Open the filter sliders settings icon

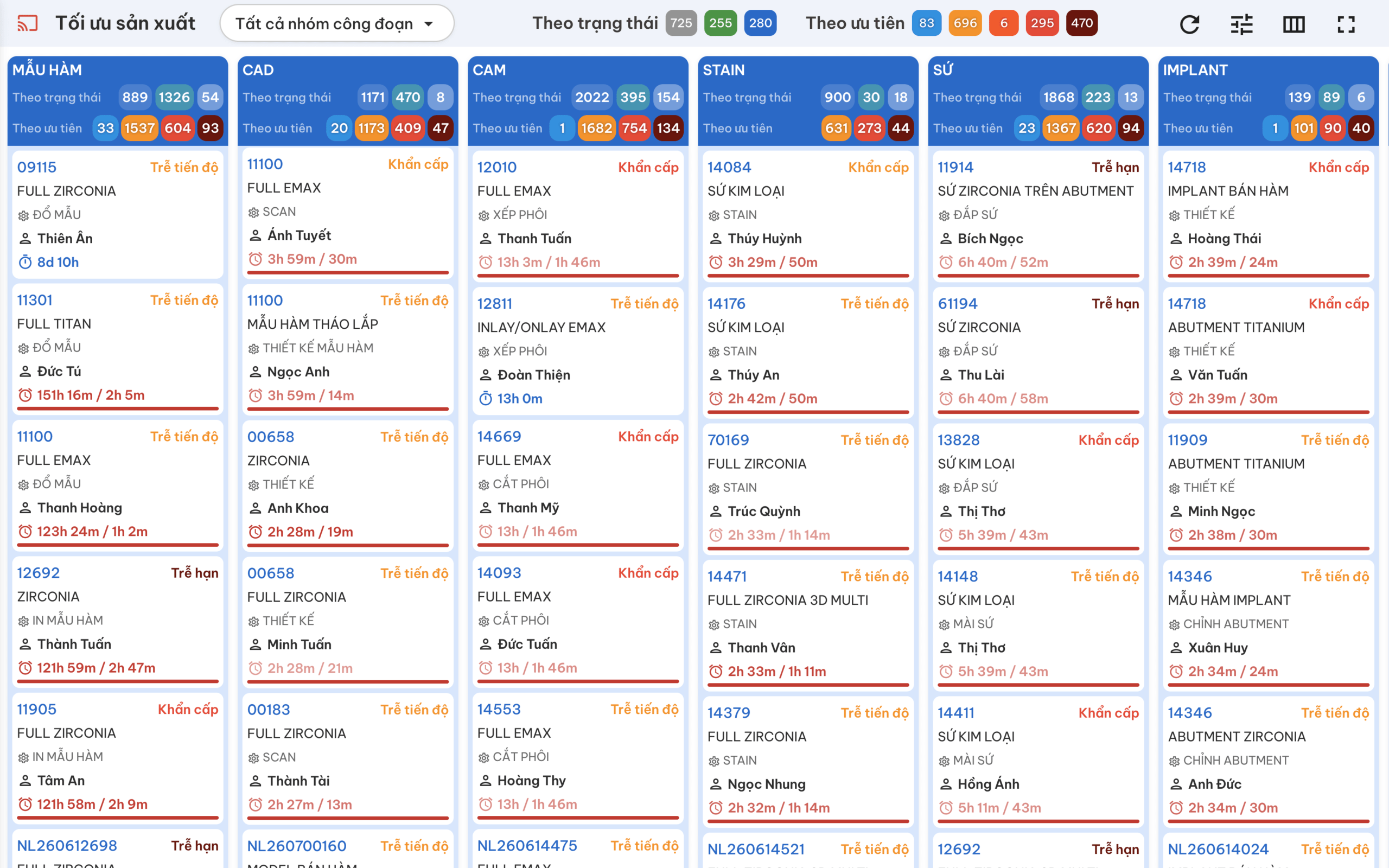pos(1241,23)
